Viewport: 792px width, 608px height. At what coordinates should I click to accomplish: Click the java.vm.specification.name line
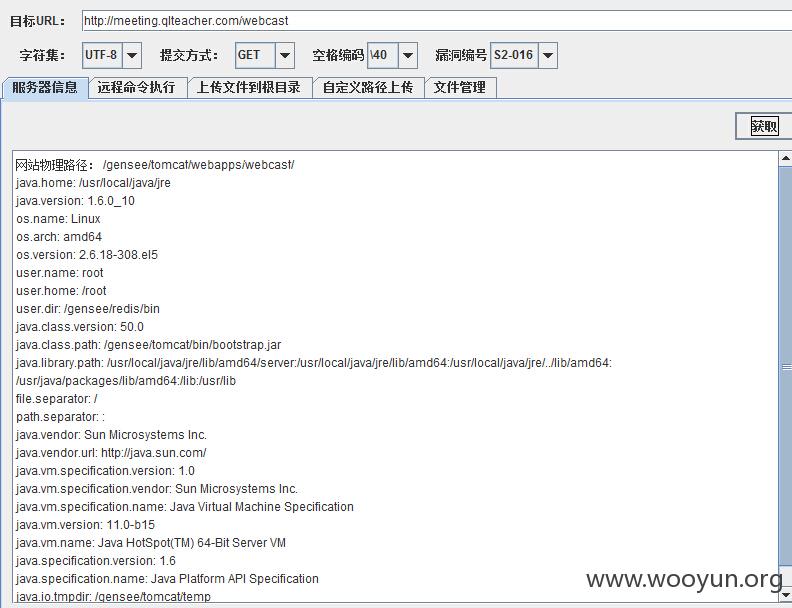pos(184,507)
